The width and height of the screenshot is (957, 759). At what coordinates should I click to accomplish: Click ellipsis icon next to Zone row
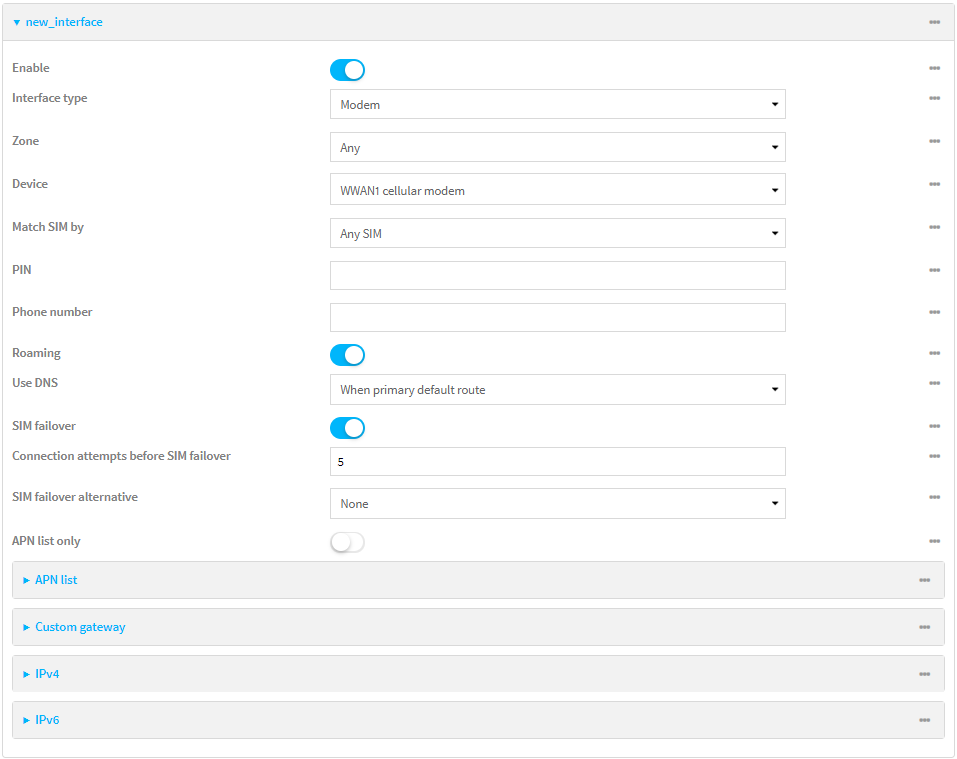pyautogui.click(x=934, y=141)
